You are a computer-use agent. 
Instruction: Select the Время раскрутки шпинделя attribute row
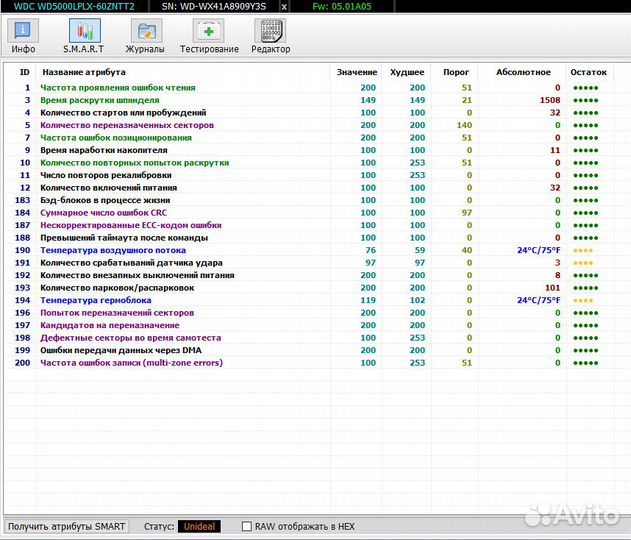click(100, 100)
